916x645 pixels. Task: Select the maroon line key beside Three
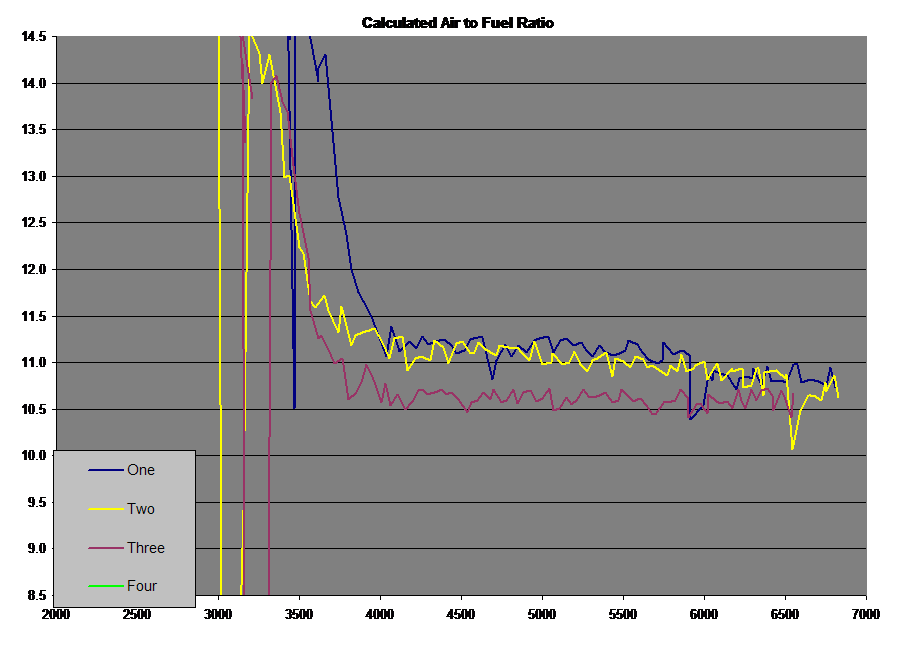tap(105, 548)
